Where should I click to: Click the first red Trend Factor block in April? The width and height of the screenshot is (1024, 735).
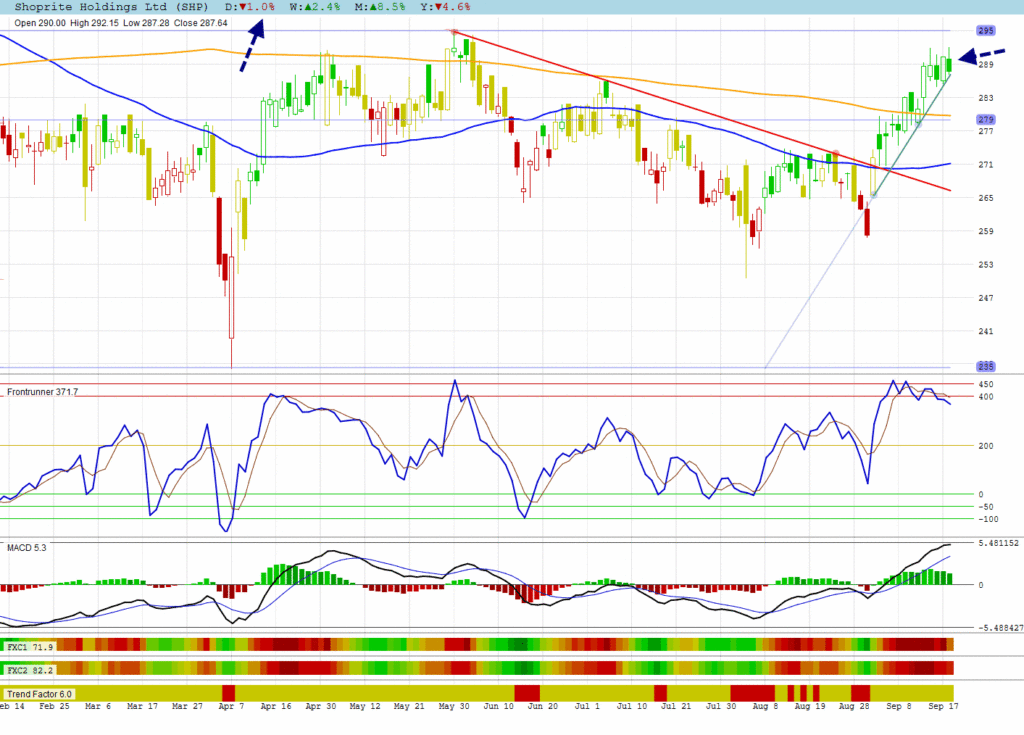[228, 693]
